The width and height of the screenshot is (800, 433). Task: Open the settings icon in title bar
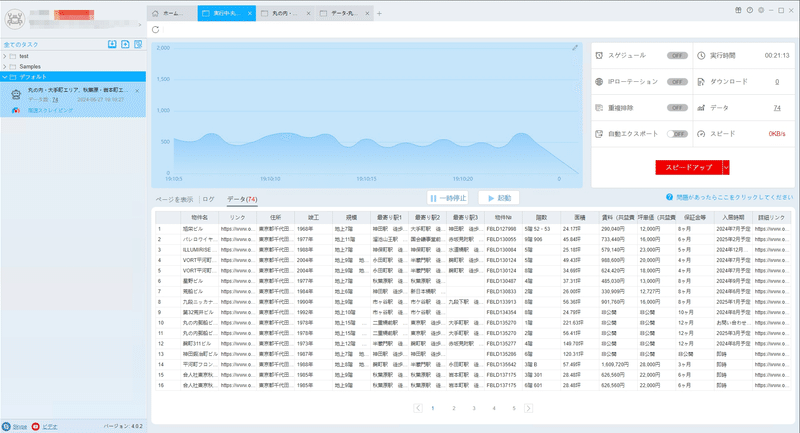[761, 10]
